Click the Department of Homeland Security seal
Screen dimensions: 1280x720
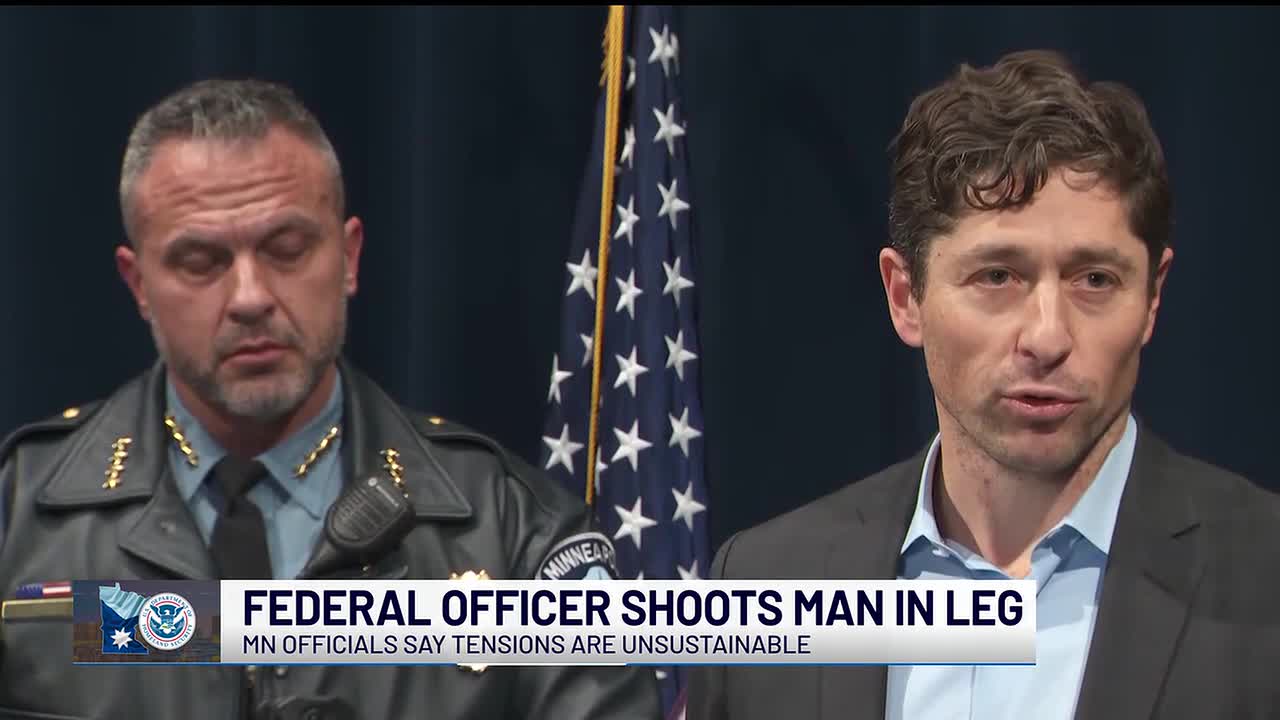(167, 621)
